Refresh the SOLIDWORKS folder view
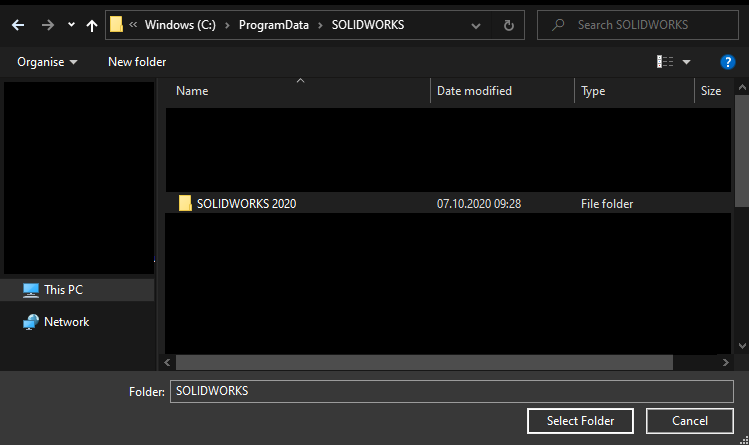This screenshot has width=749, height=445. (x=509, y=25)
